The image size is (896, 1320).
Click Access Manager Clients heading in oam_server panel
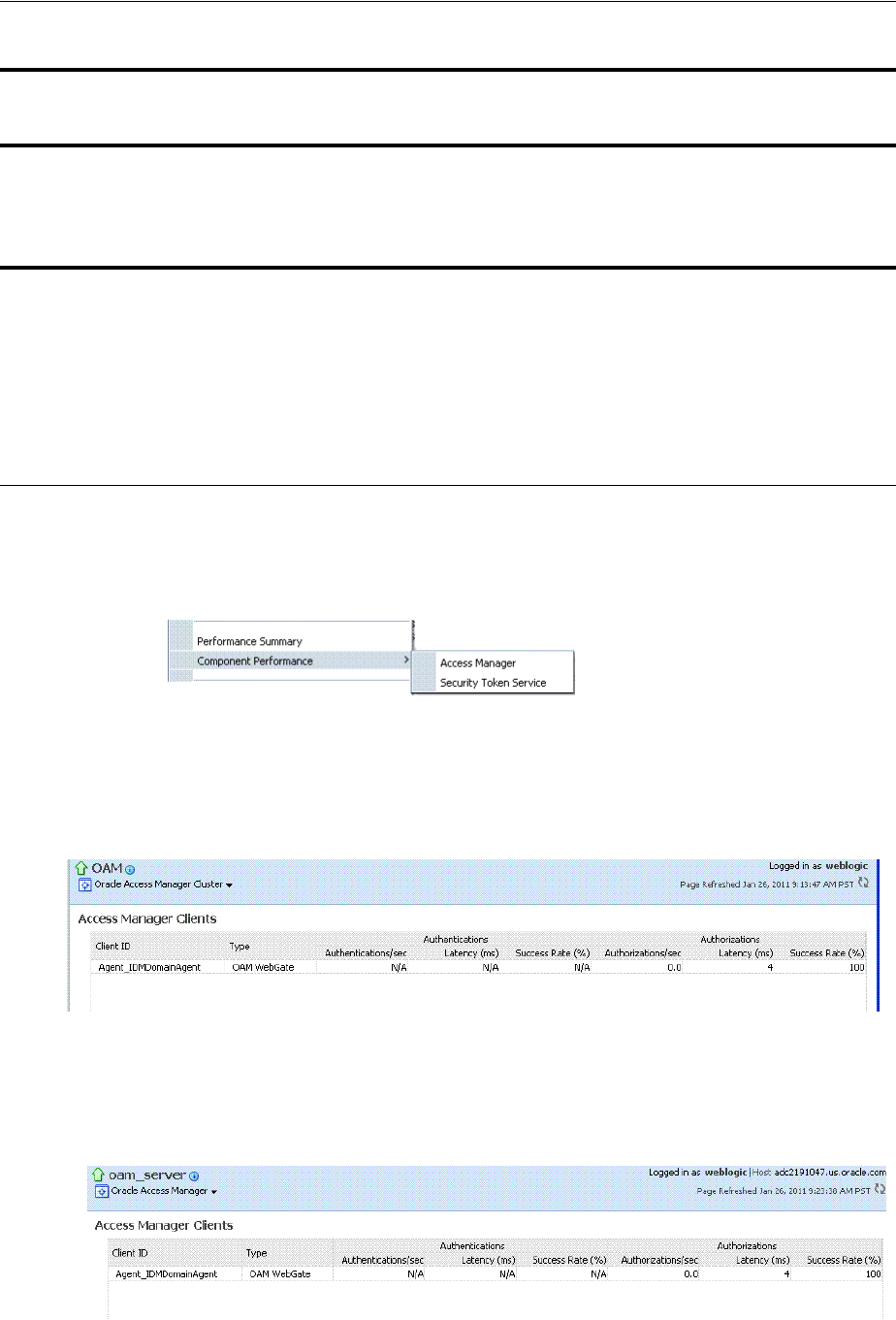[x=163, y=1226]
